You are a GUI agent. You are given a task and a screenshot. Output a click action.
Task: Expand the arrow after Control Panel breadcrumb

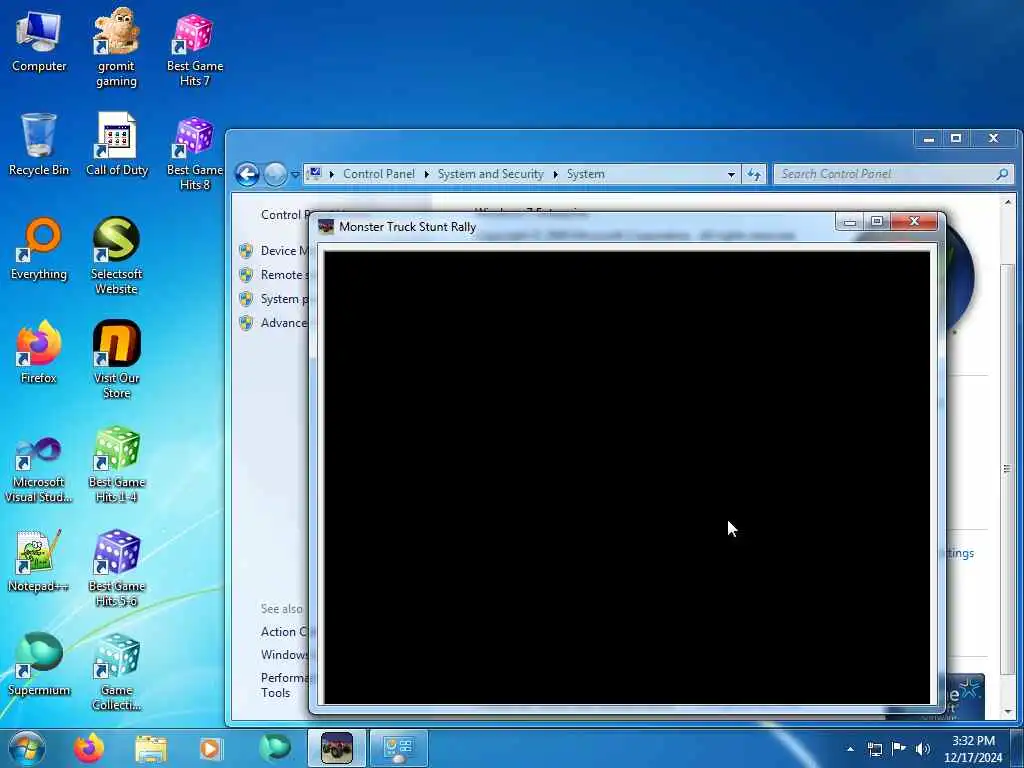[x=426, y=174]
